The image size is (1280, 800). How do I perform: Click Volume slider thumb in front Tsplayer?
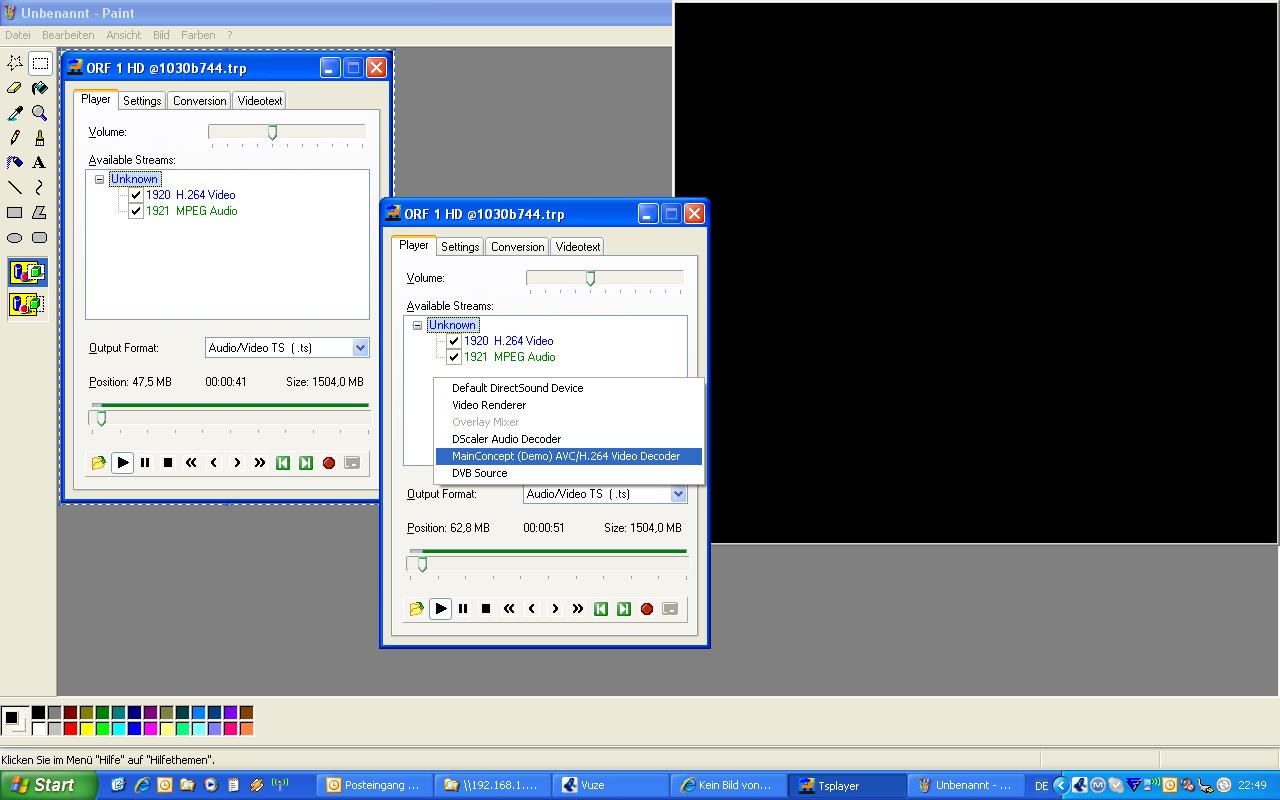(x=590, y=279)
